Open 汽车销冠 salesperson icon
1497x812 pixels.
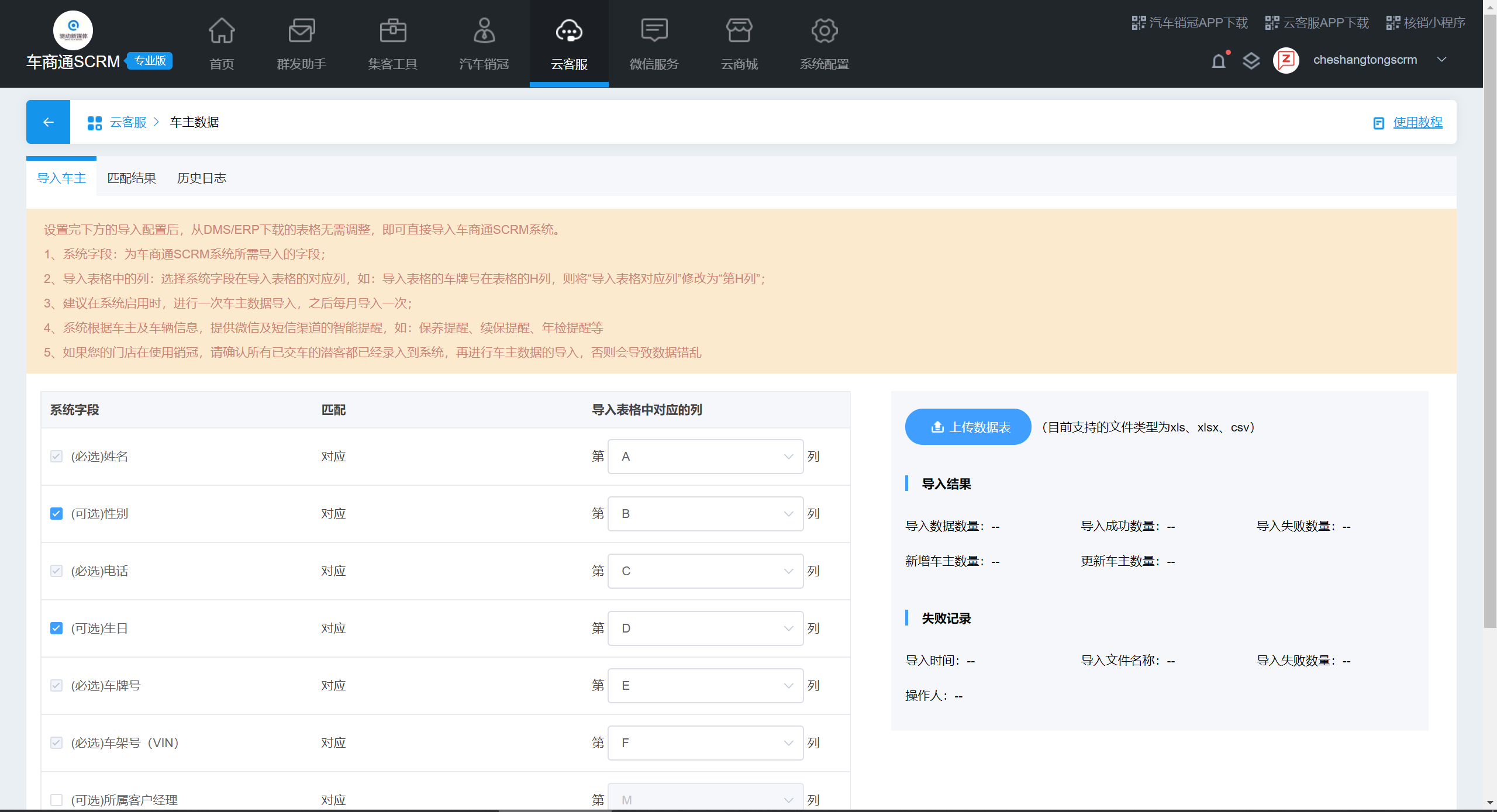pos(484,32)
